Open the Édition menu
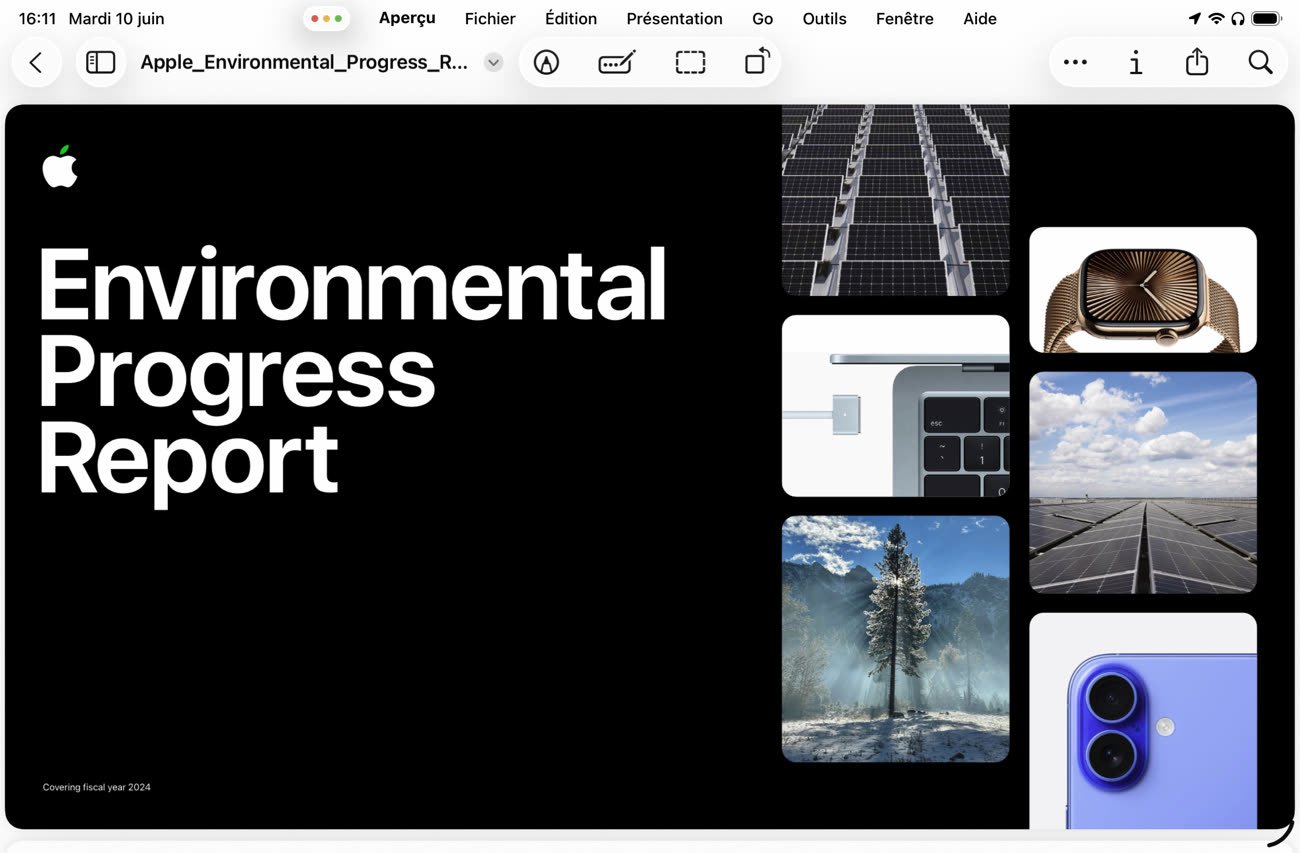This screenshot has height=853, width=1300. pos(571,19)
